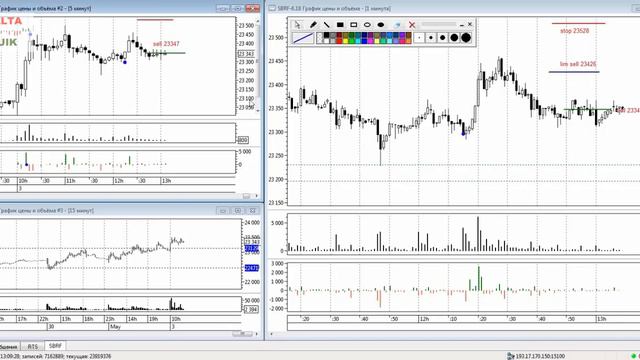Select the eraser tool in drawing toolbar
The image size is (640, 360).
[397, 25]
